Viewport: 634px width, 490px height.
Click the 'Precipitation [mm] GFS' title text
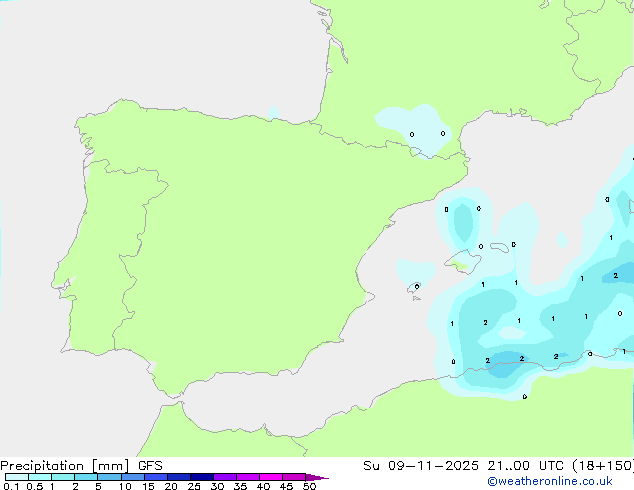81,466
